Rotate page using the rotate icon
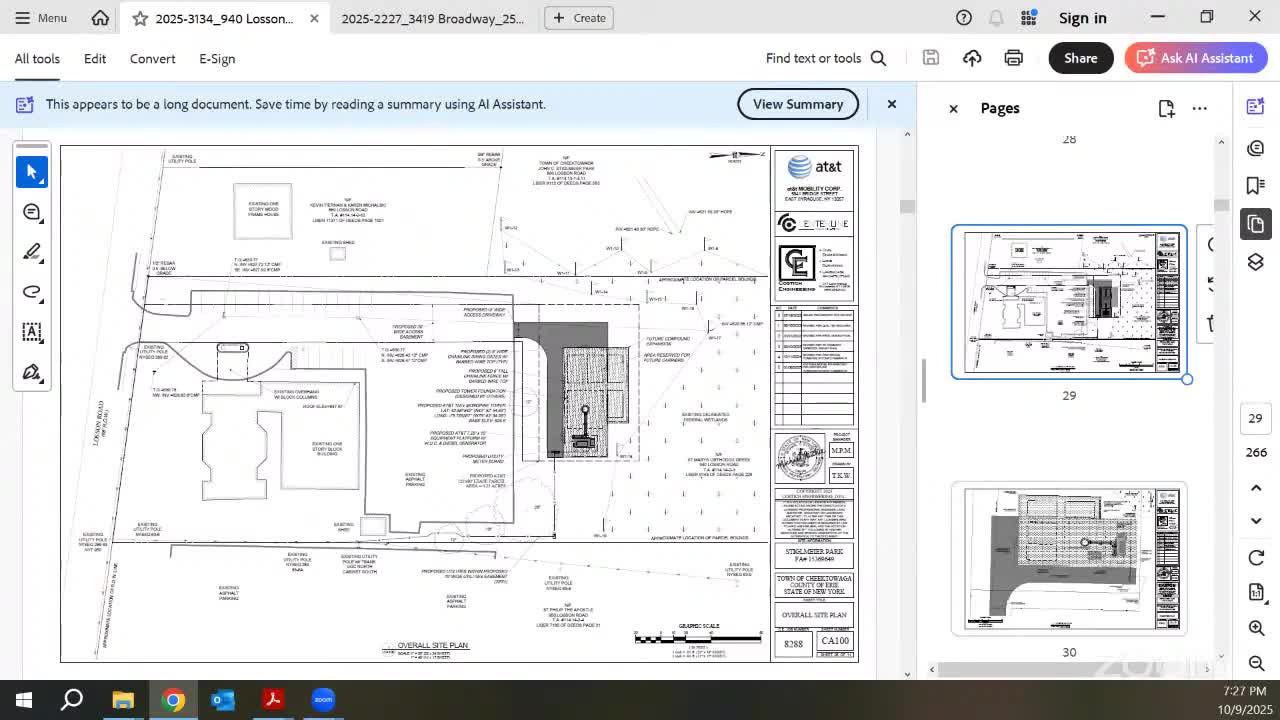Viewport: 1280px width, 720px height. (1256, 557)
